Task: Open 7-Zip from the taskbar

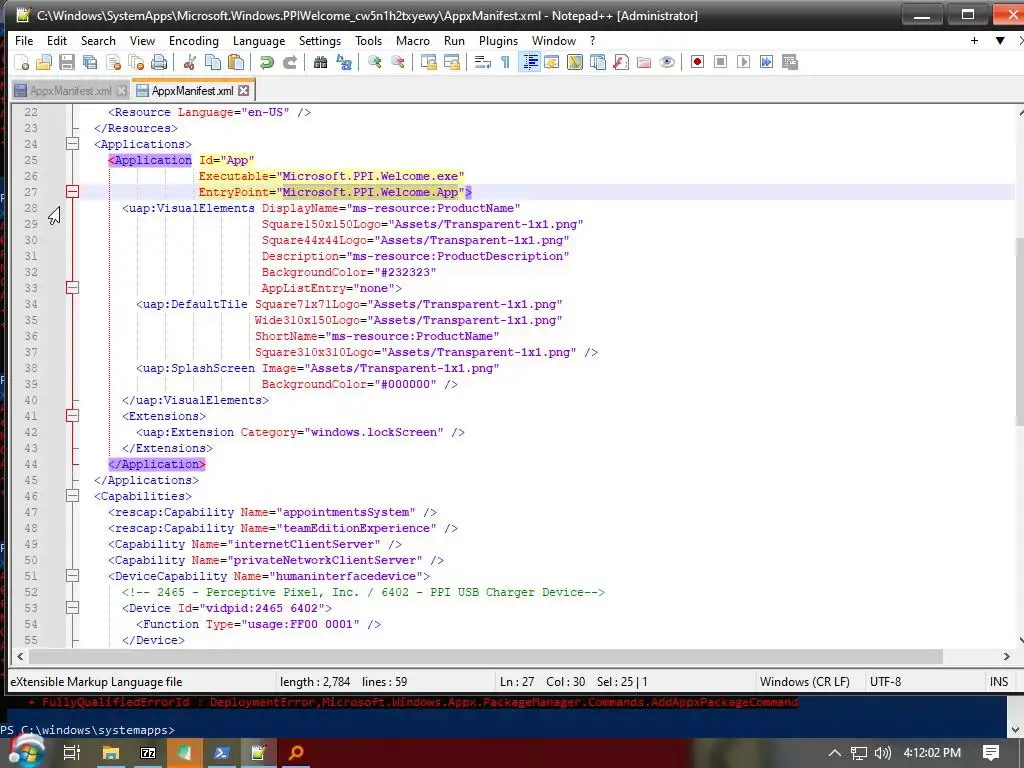Action: click(148, 753)
